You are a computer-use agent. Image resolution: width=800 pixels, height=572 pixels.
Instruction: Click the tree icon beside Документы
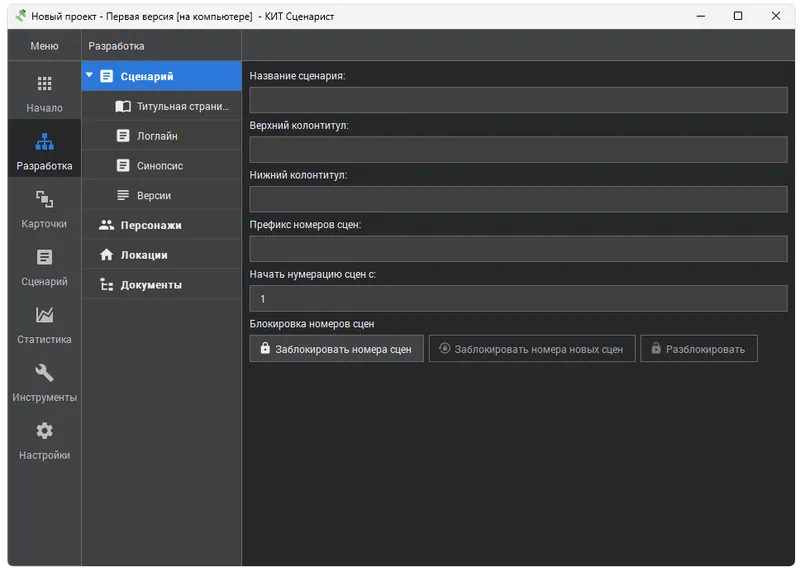106,284
